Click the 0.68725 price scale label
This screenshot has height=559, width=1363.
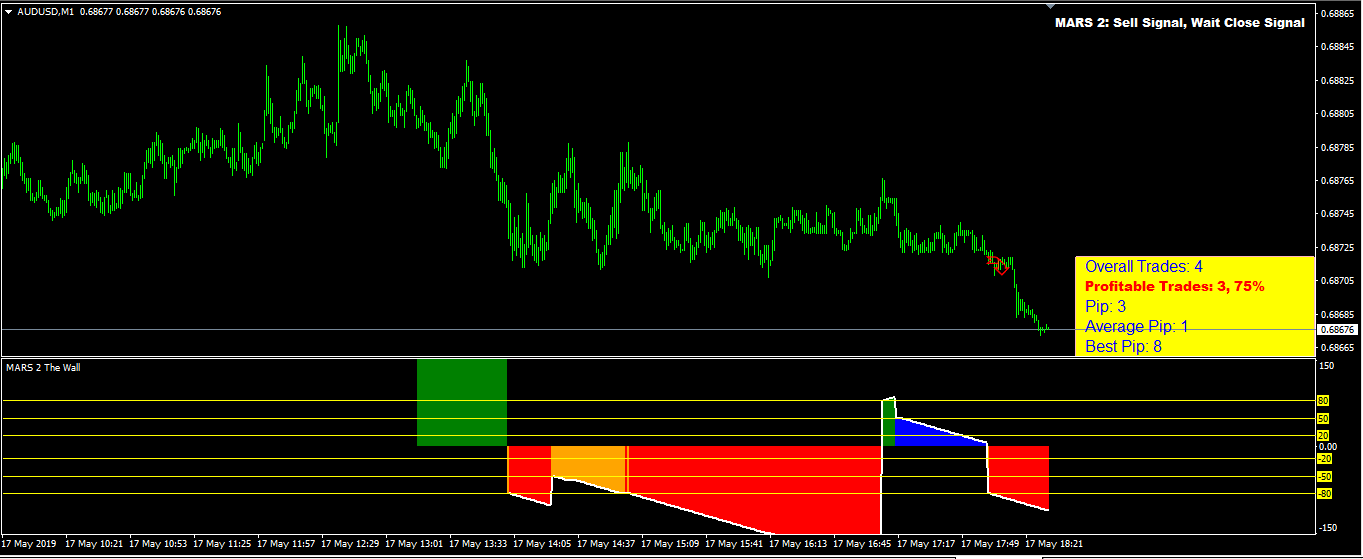point(1338,247)
